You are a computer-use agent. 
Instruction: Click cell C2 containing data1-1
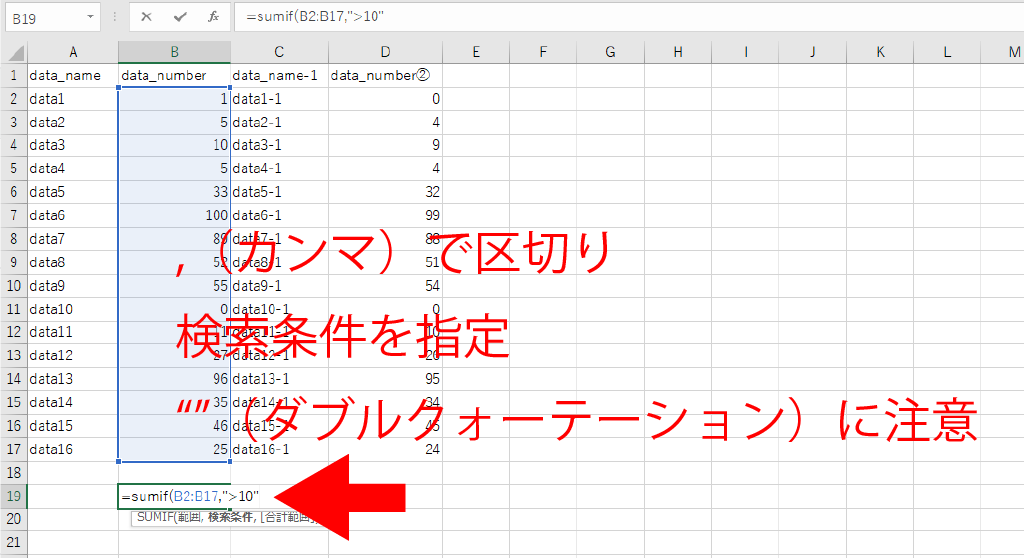(x=278, y=99)
